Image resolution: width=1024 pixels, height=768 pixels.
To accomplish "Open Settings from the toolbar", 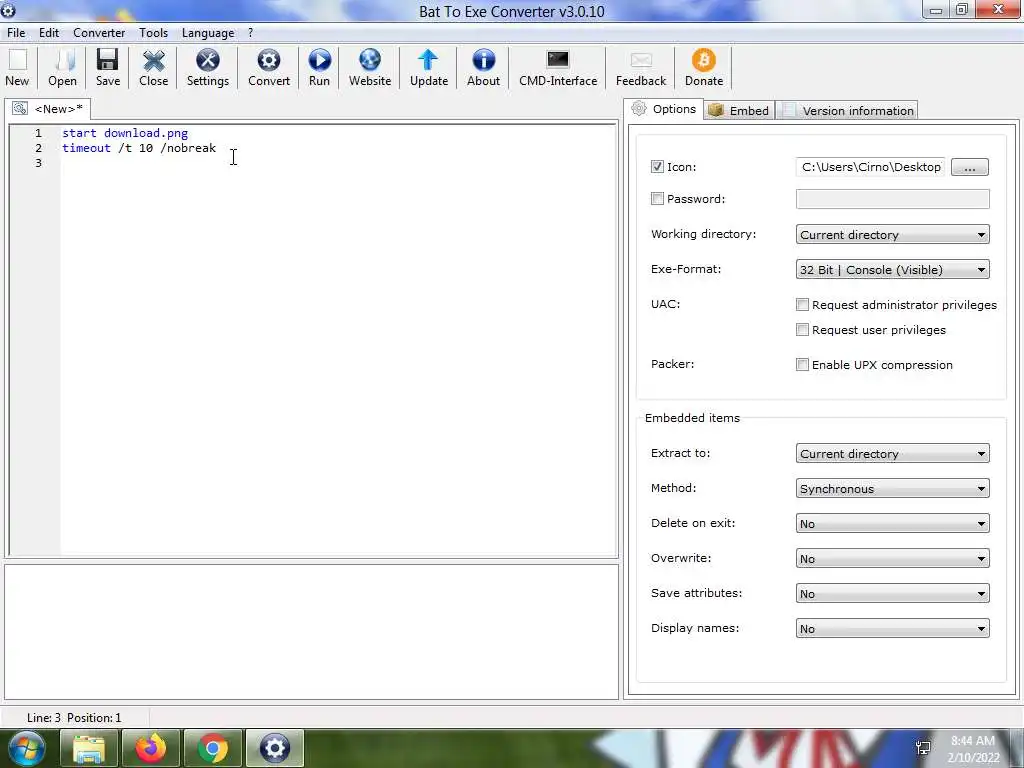I will 208,60.
